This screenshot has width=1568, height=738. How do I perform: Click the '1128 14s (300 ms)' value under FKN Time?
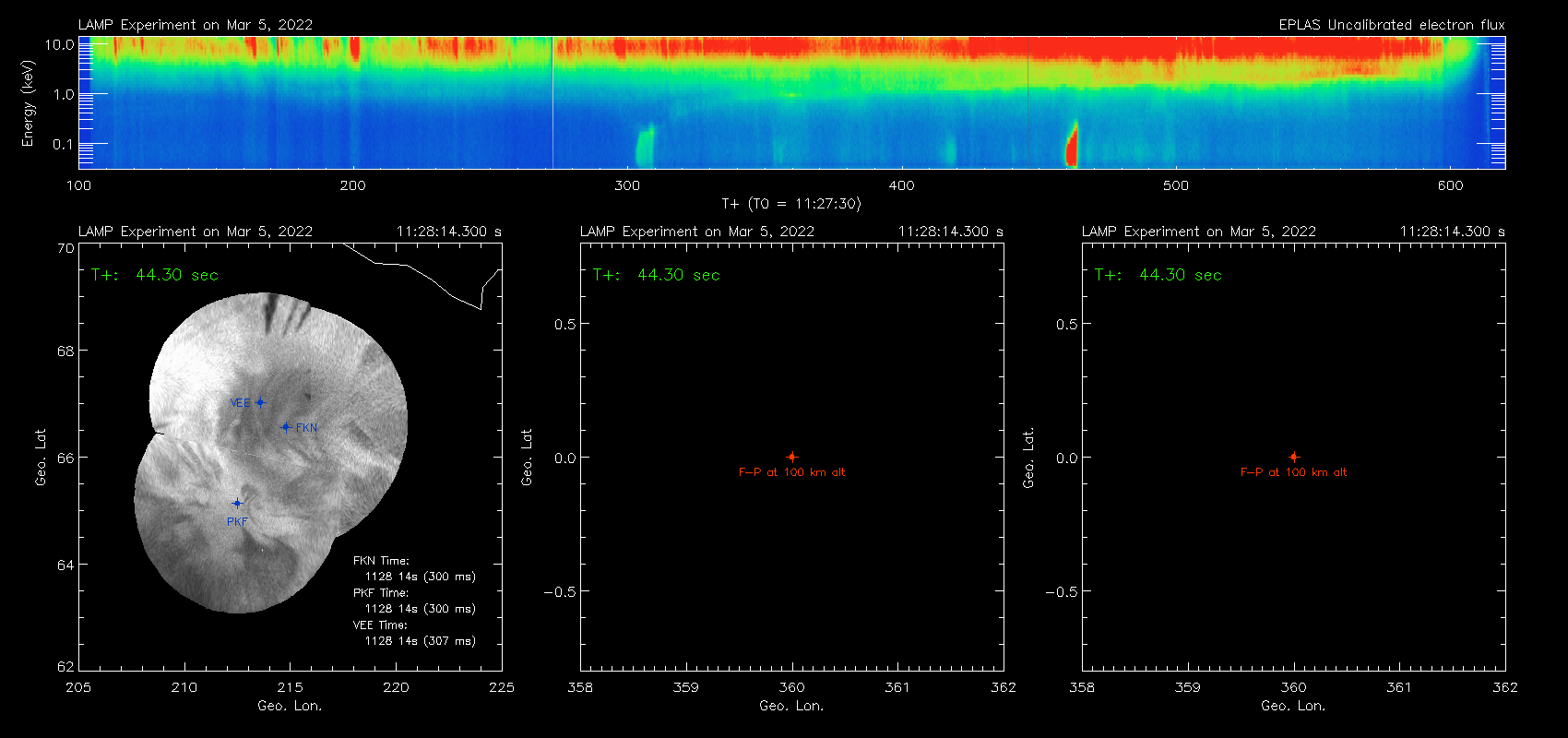click(421, 577)
